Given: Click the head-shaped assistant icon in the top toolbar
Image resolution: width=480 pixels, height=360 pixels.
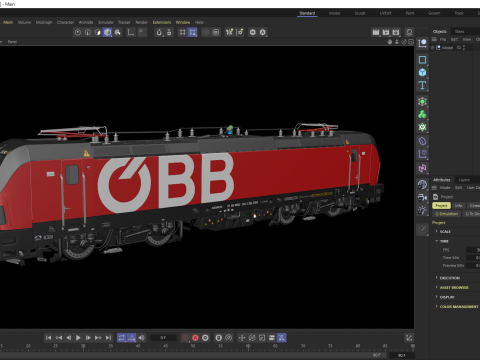Looking at the screenshot, I should (409, 32).
